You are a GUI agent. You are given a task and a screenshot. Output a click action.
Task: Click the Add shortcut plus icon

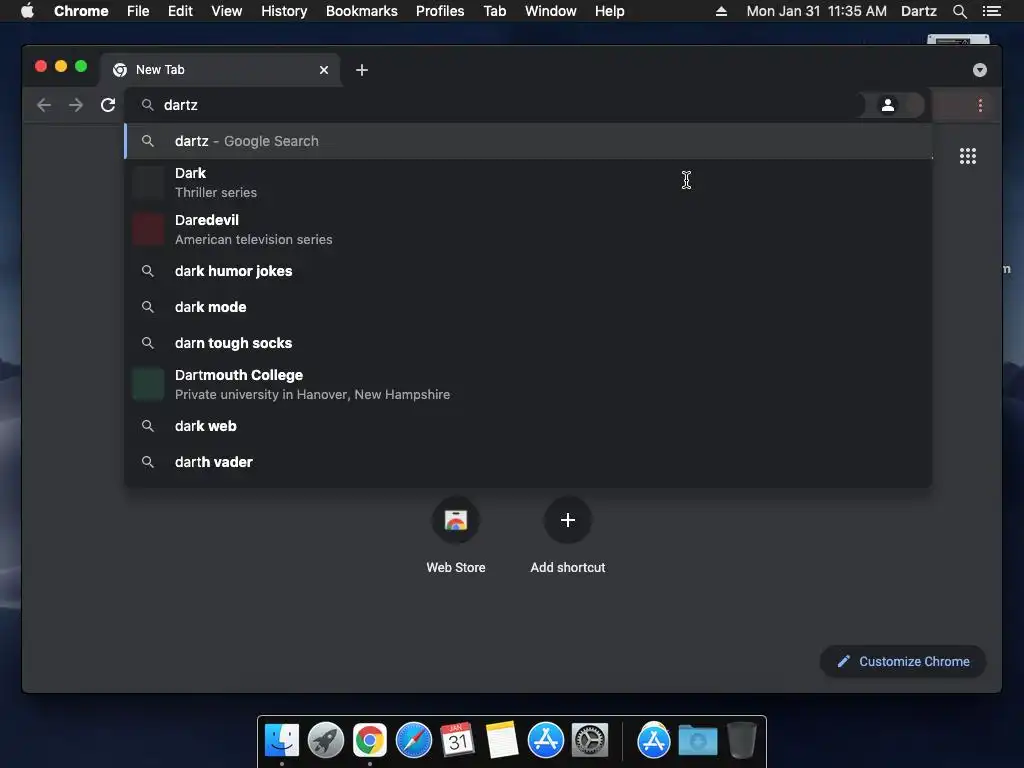[568, 520]
